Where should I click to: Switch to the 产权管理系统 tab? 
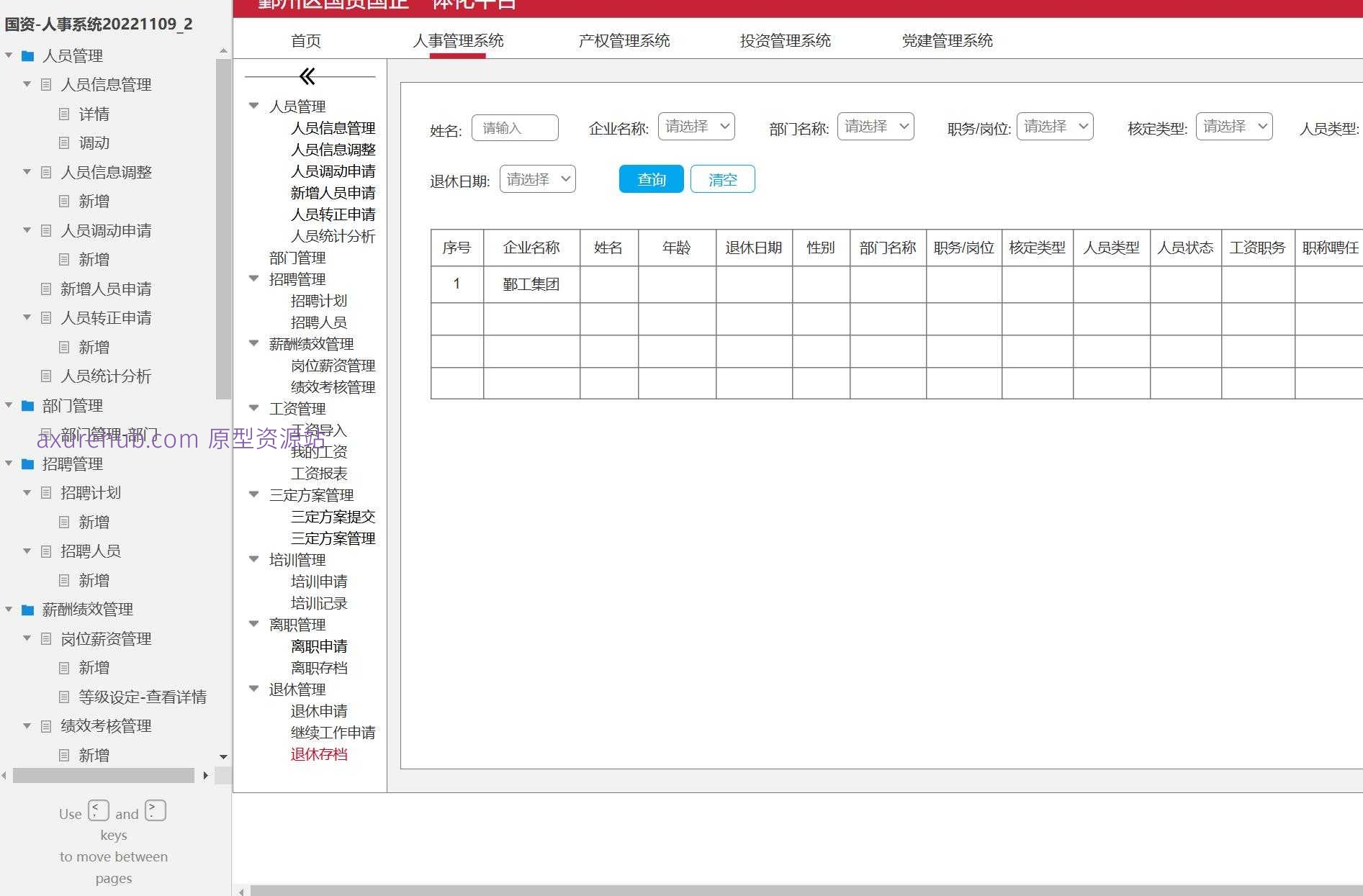tap(624, 40)
